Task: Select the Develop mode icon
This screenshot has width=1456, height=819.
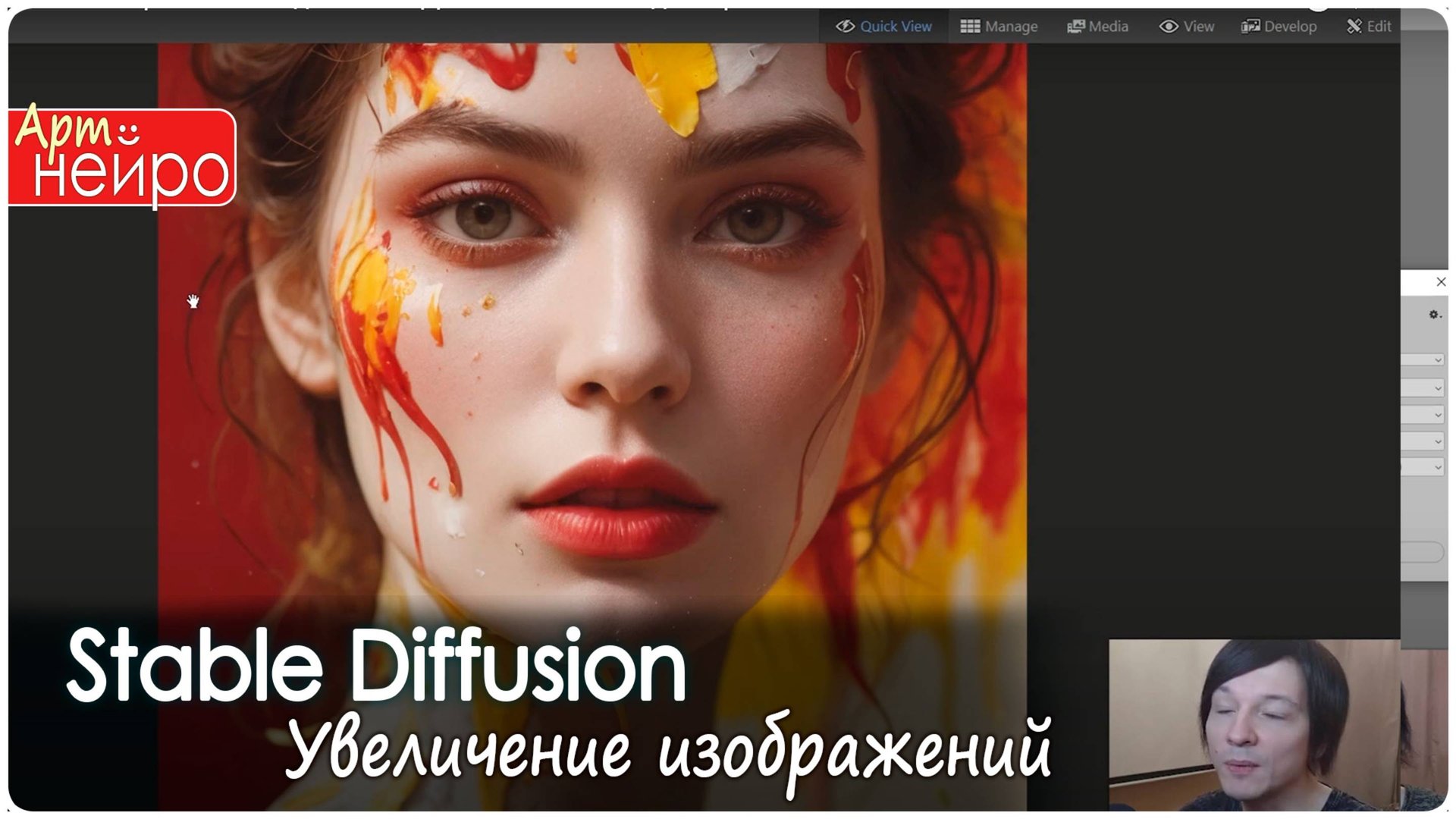Action: point(1252,26)
